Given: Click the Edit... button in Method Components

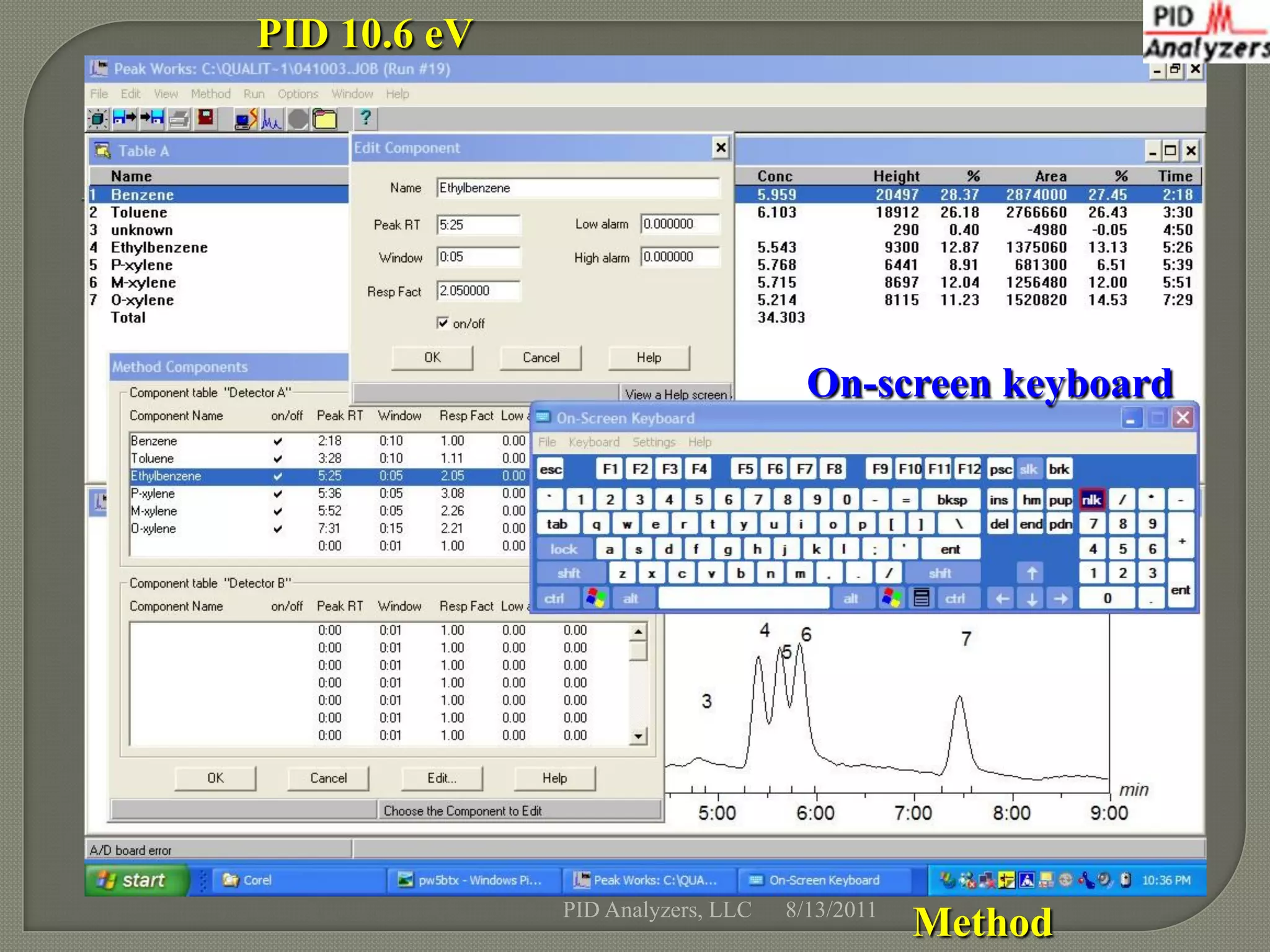Looking at the screenshot, I should coord(442,778).
